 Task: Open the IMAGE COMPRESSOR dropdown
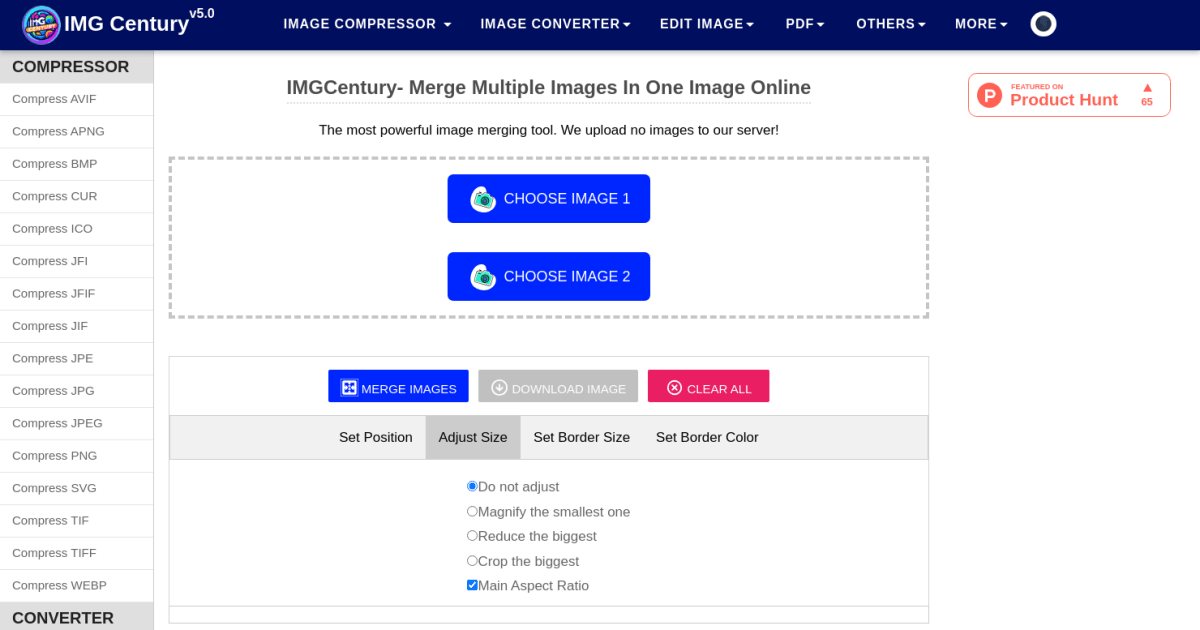pos(367,23)
